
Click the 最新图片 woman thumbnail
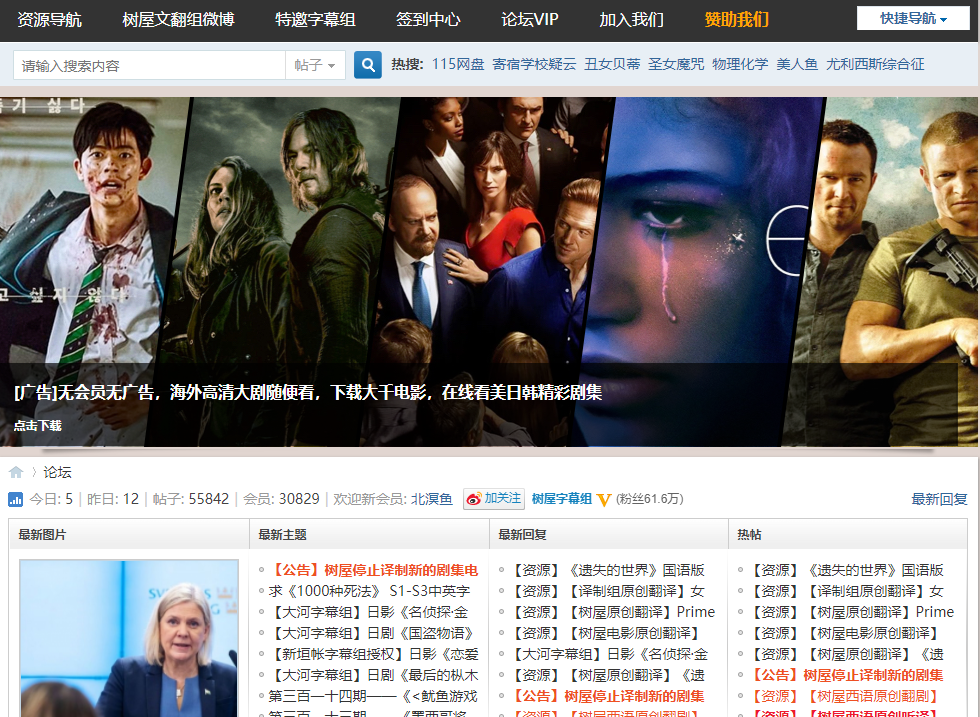coord(129,638)
